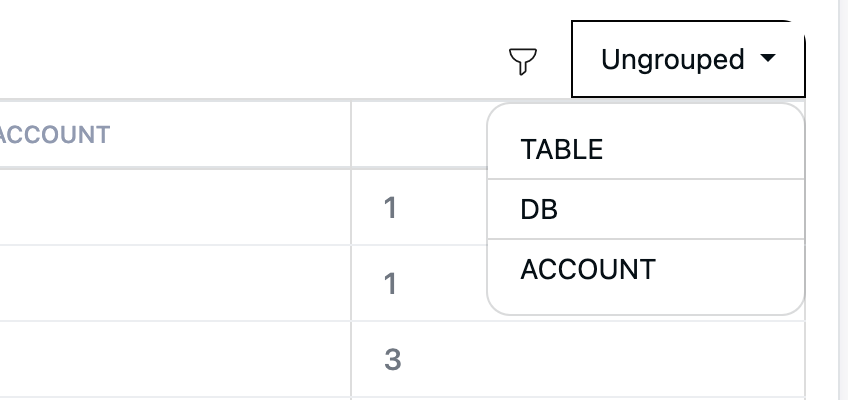This screenshot has height=400, width=848.
Task: Select ACCOUNT option in the dropdown list
Action: 646,269
